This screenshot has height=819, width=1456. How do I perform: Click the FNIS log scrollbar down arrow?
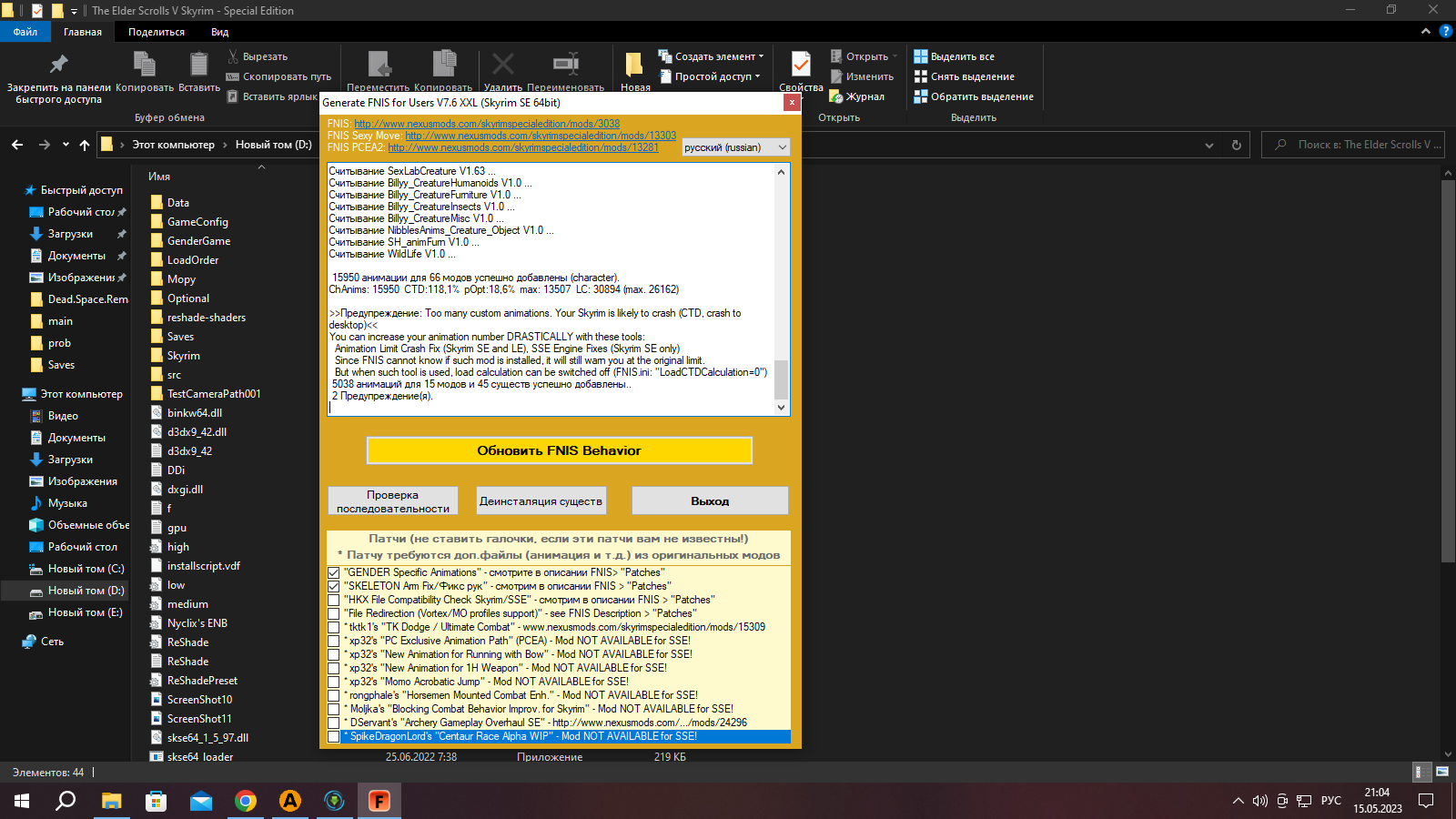click(x=781, y=408)
